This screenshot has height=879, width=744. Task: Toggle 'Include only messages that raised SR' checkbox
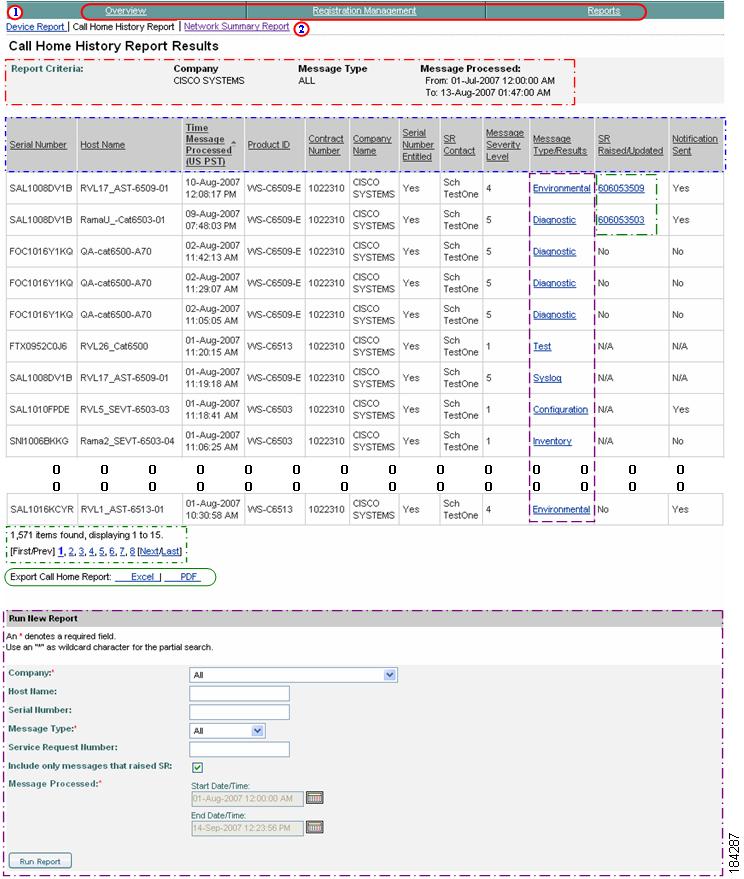pyautogui.click(x=197, y=767)
